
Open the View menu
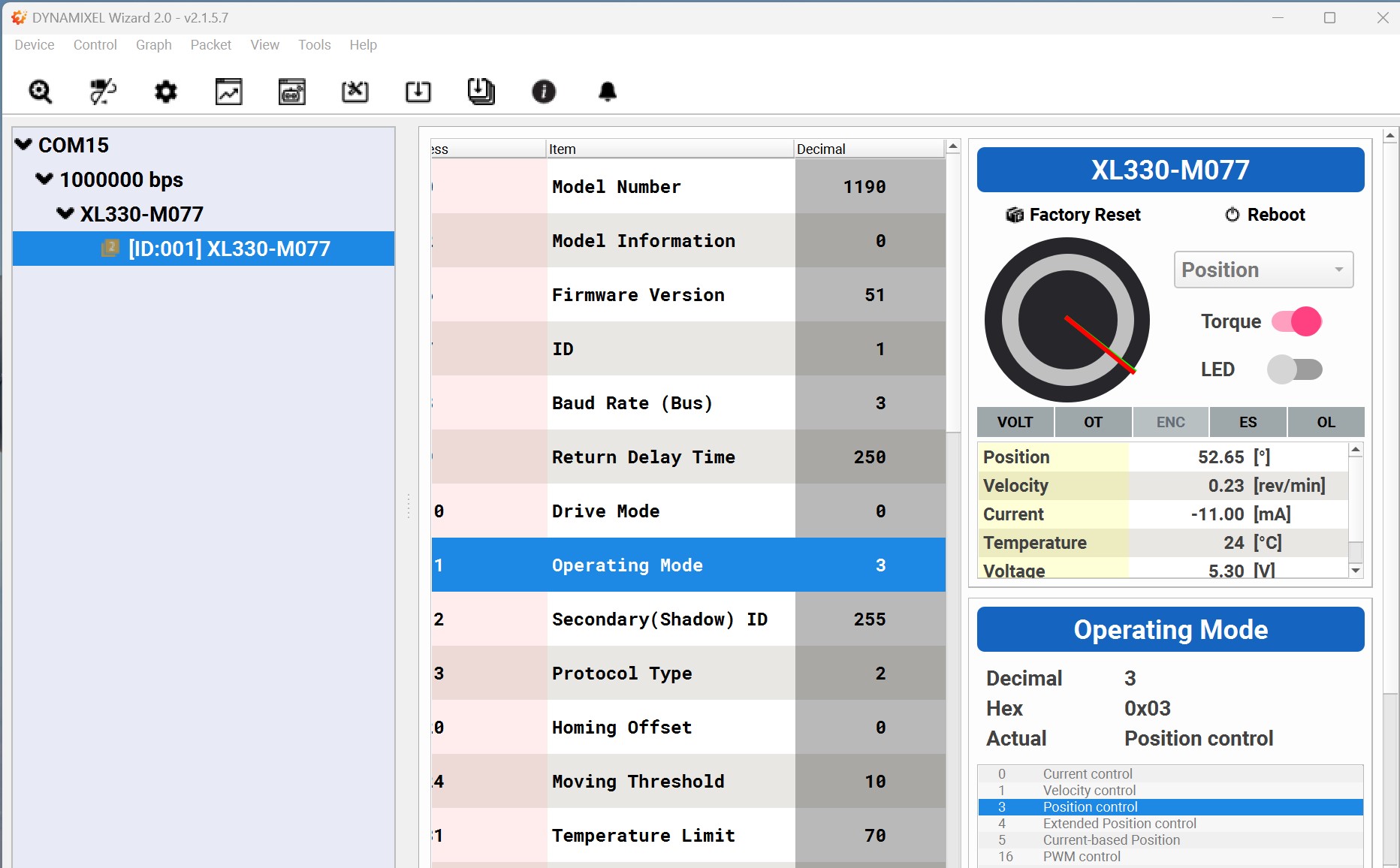[265, 45]
